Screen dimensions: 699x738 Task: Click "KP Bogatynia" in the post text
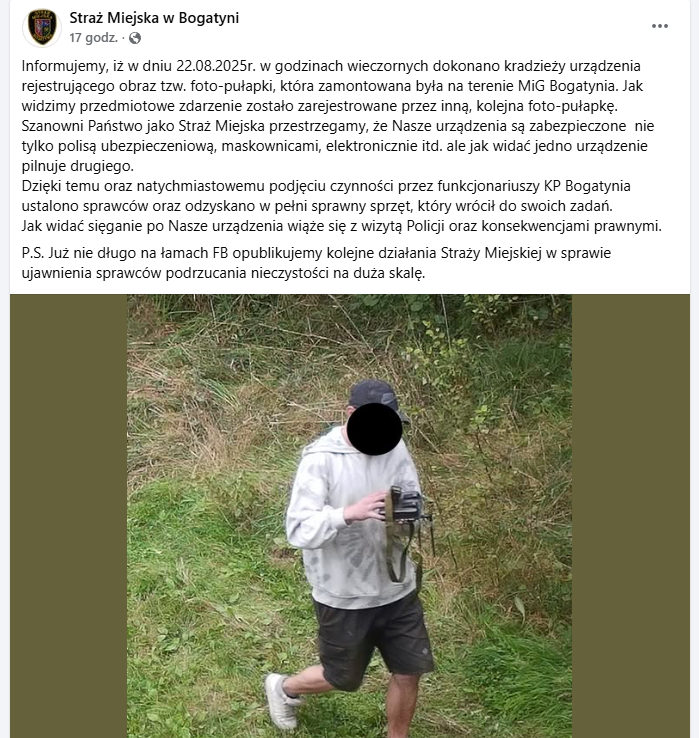[587, 186]
